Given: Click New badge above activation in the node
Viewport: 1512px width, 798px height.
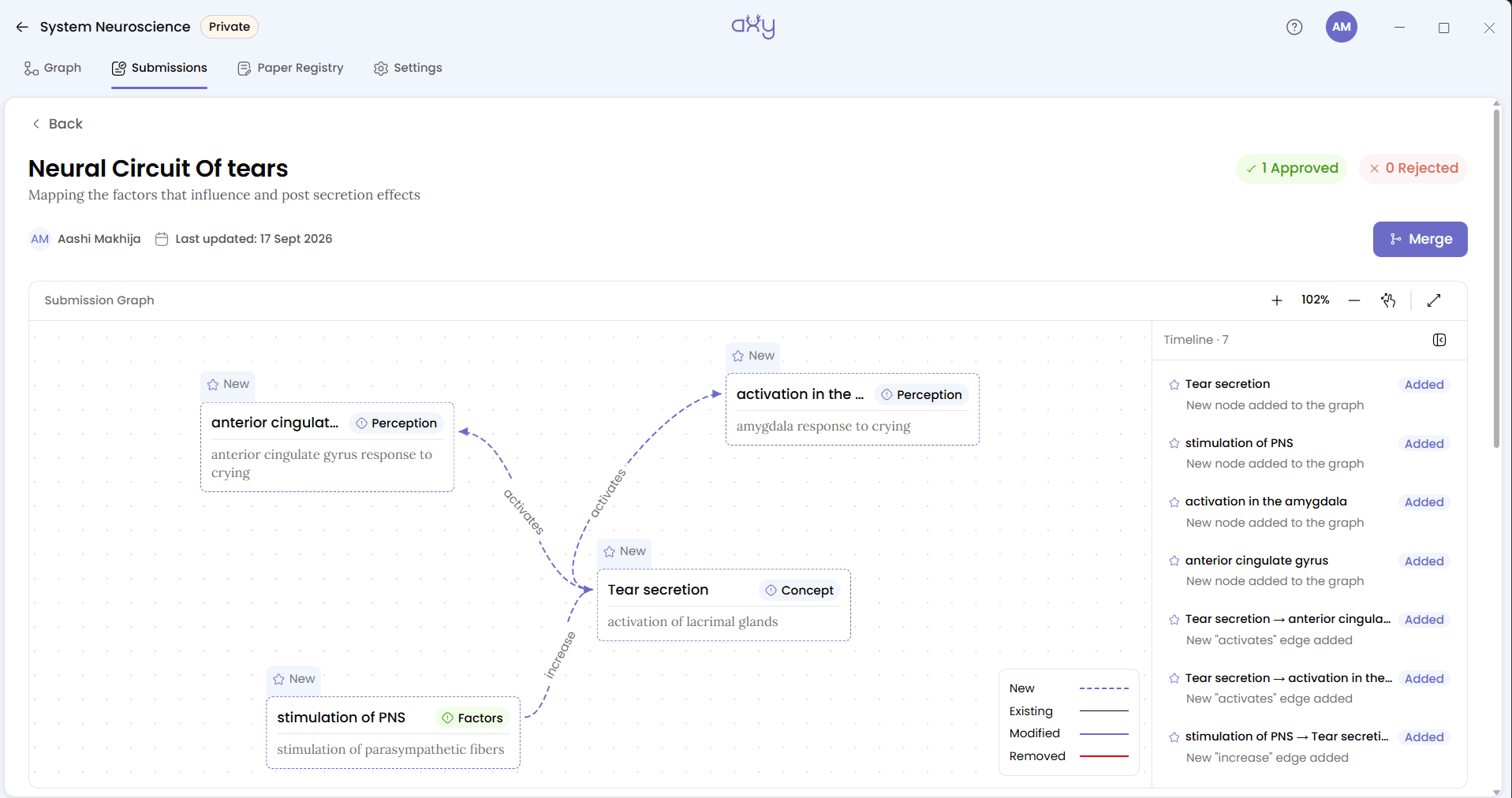Looking at the screenshot, I should (753, 356).
